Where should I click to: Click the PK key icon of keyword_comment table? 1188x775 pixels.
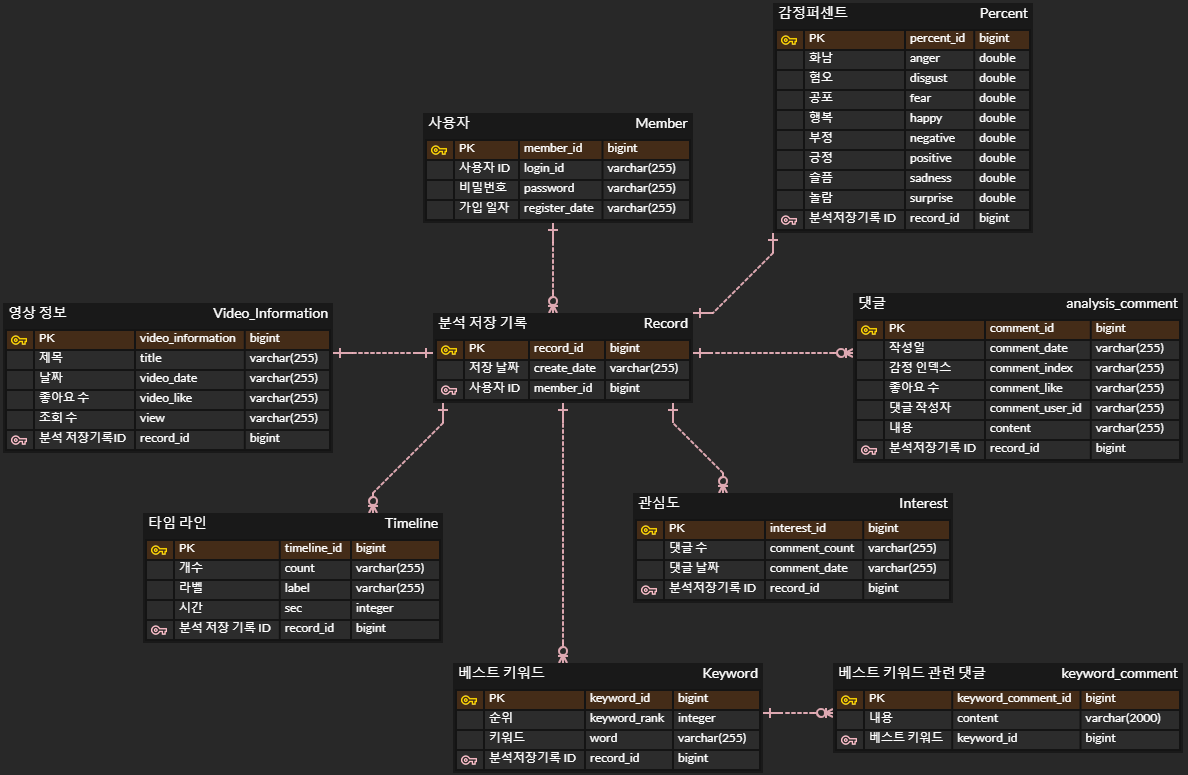pos(847,698)
